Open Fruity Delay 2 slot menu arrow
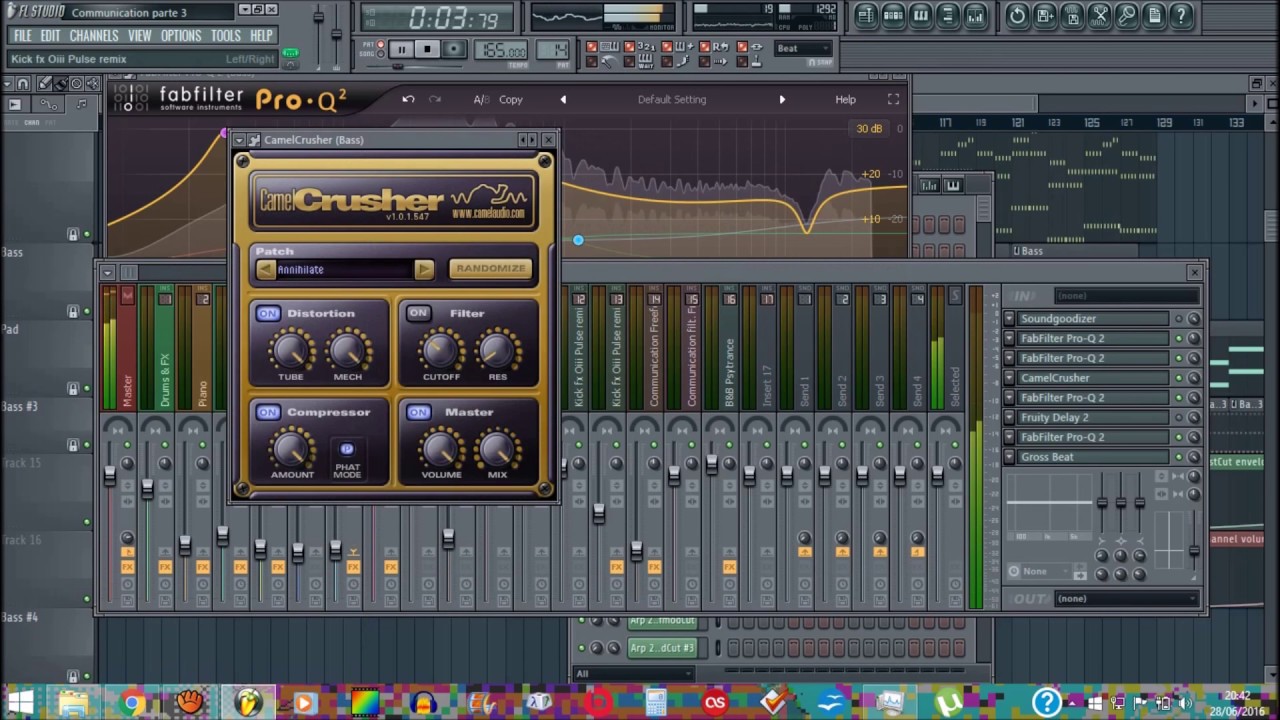1280x720 pixels. click(x=1009, y=418)
